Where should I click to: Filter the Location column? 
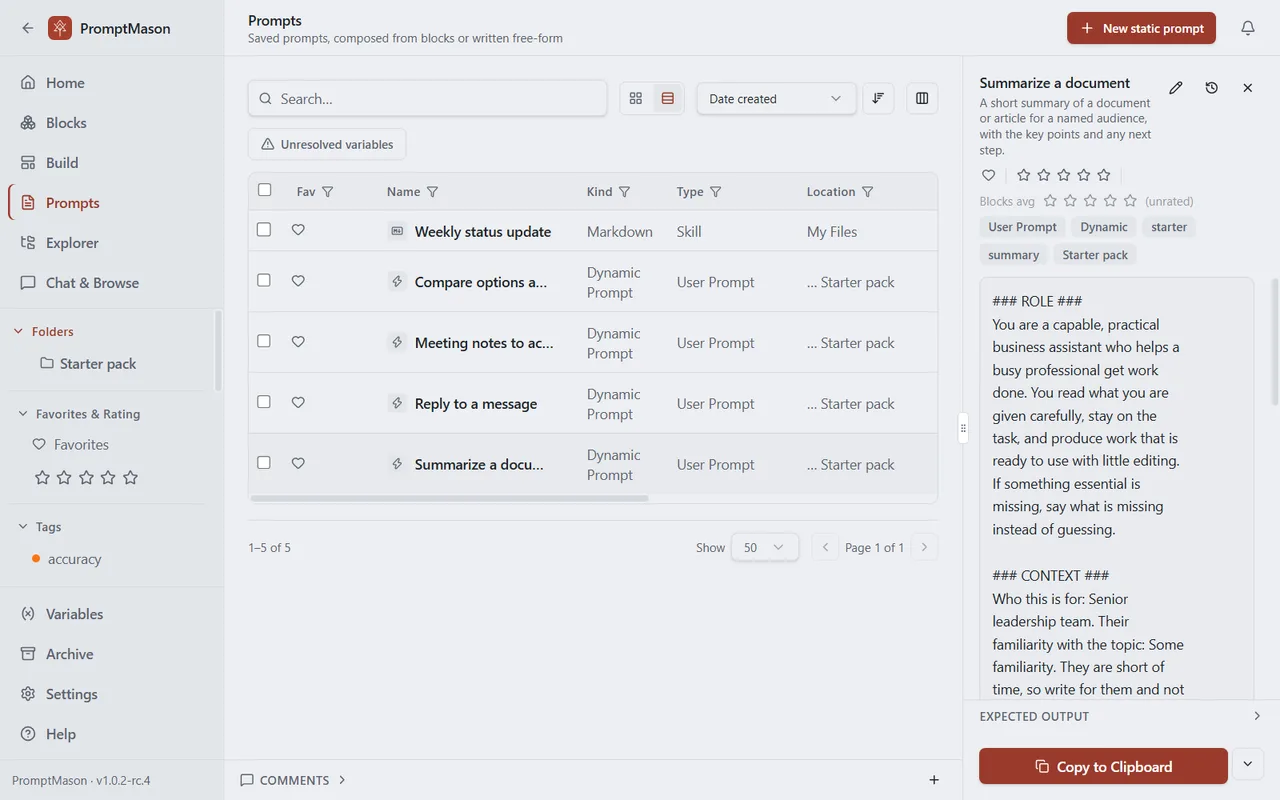click(867, 192)
